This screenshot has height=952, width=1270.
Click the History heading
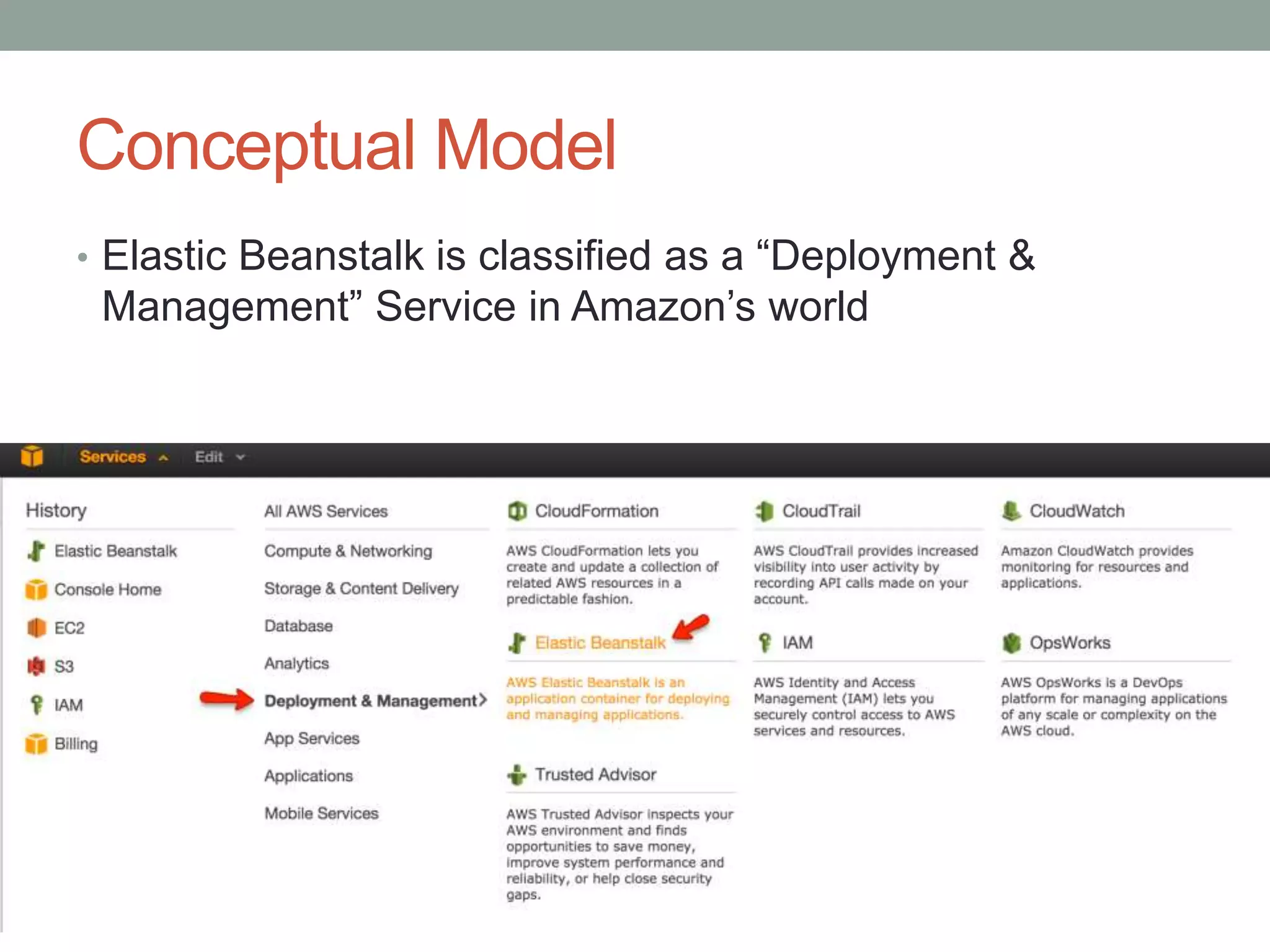pos(56,511)
